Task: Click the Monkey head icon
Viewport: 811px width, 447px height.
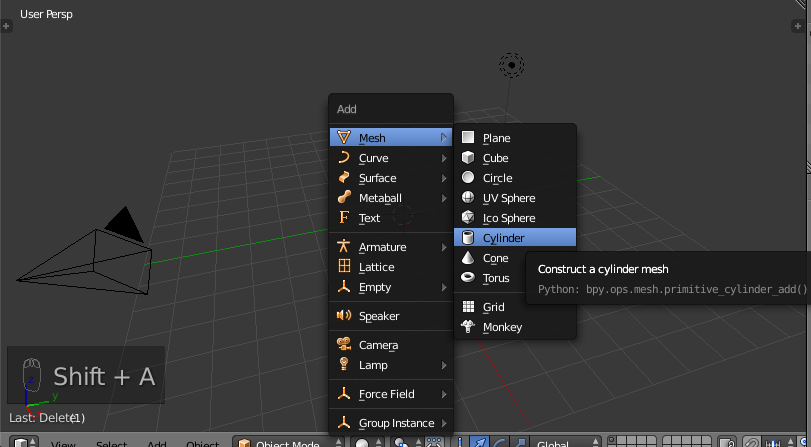Action: pos(468,326)
